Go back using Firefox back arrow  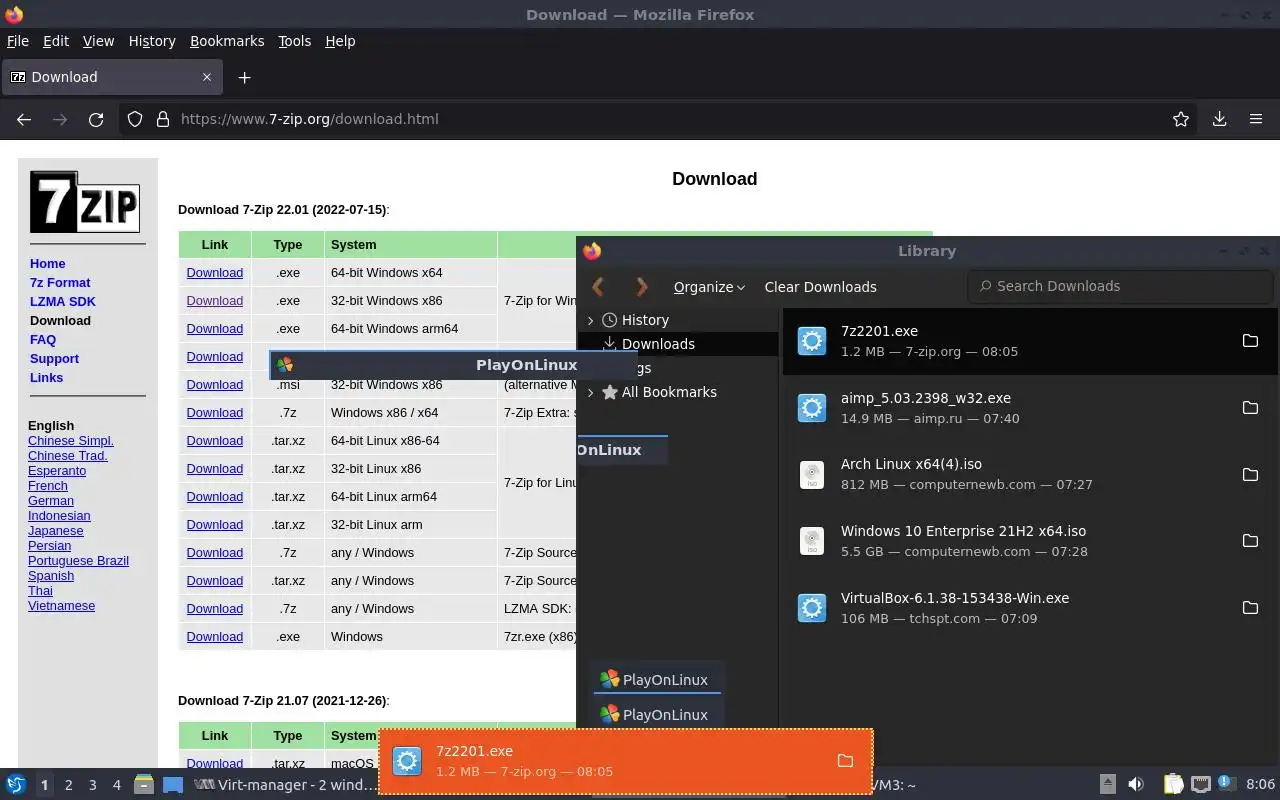tap(24, 119)
